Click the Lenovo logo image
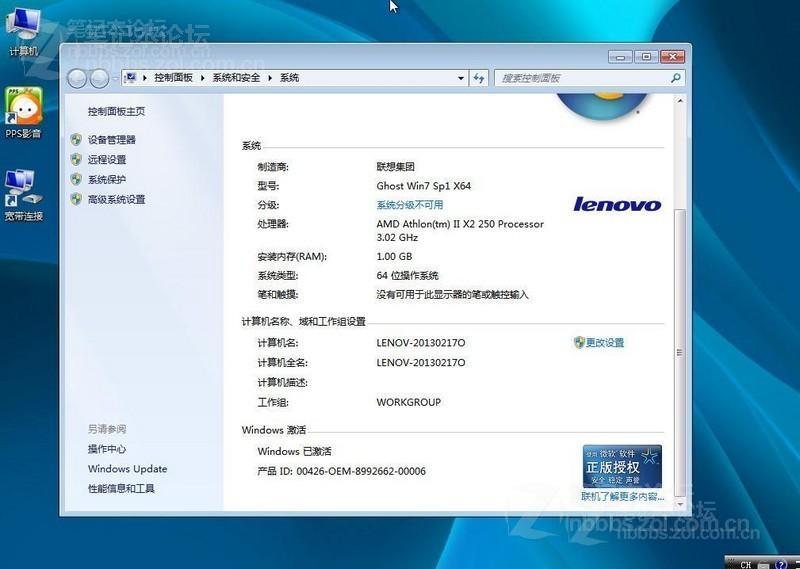The height and width of the screenshot is (569, 800). 616,204
